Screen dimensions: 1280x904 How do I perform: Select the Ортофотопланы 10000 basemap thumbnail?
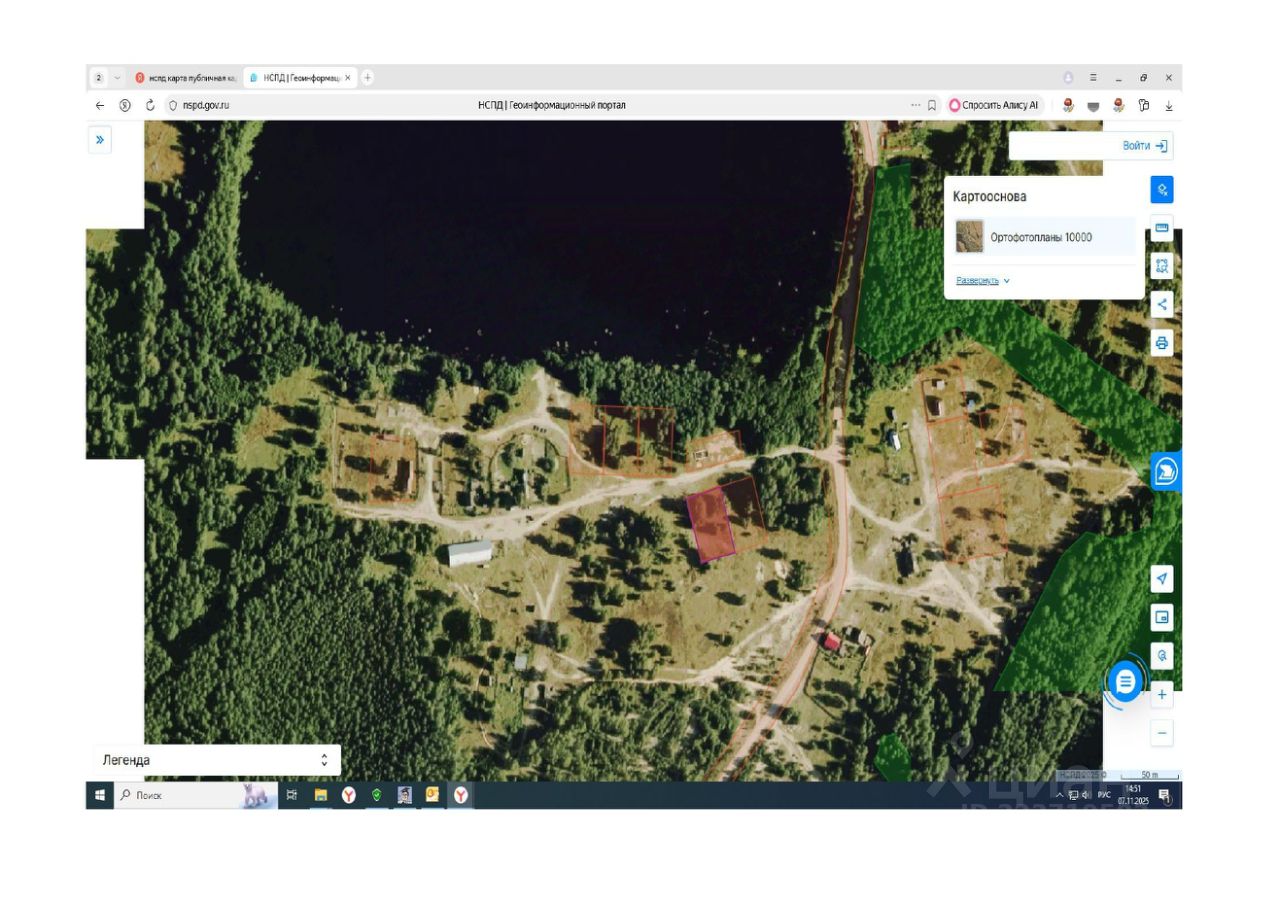[969, 237]
